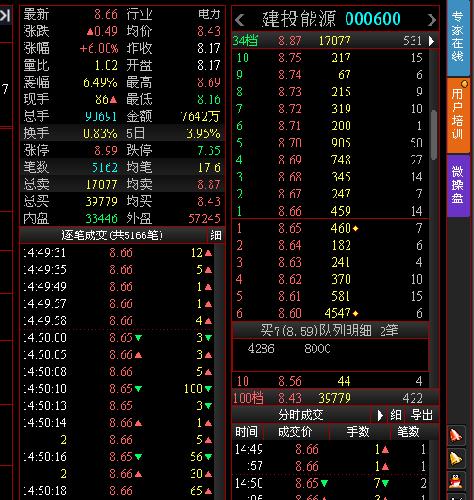
Task: Click the diamond marker beside volume 460
Action: (x=355, y=229)
